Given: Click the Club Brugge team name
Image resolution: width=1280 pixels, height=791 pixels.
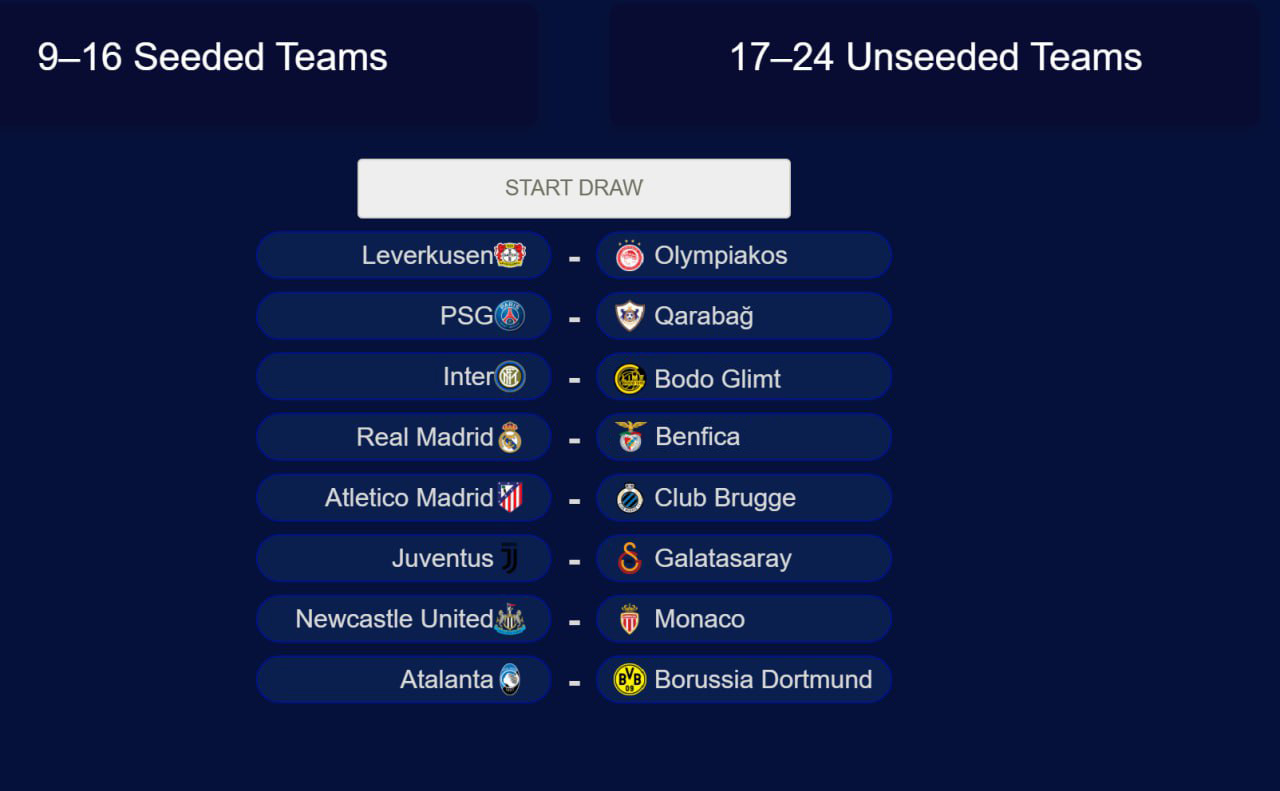Looking at the screenshot, I should [x=725, y=498].
